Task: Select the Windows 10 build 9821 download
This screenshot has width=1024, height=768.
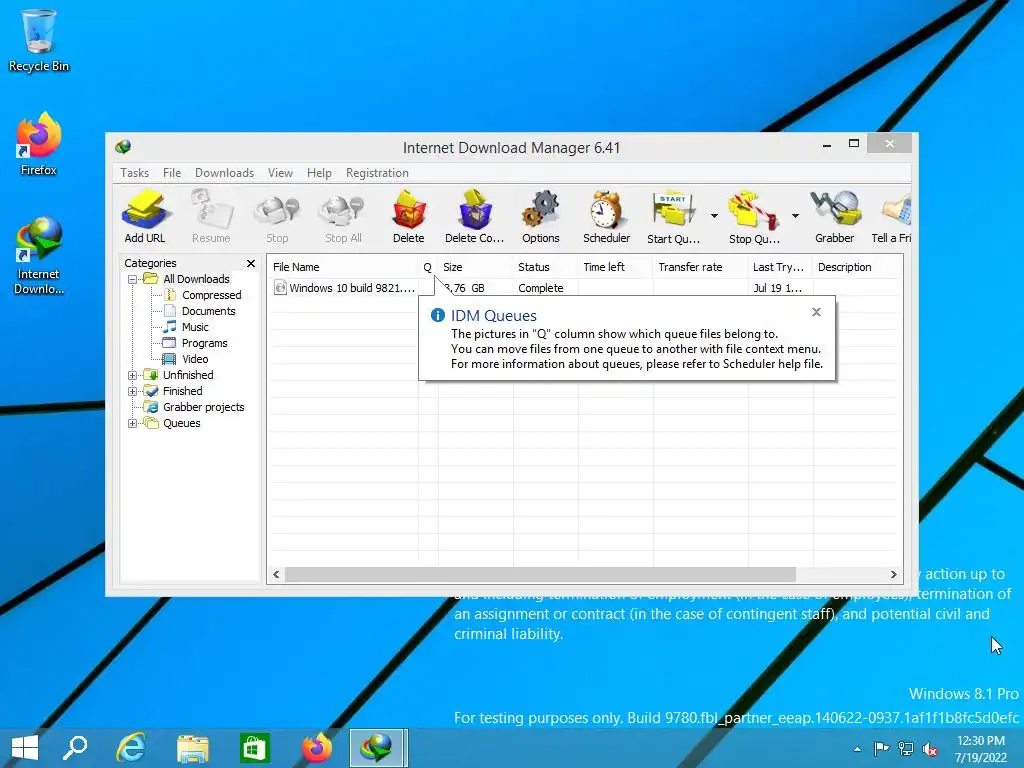Action: click(344, 288)
